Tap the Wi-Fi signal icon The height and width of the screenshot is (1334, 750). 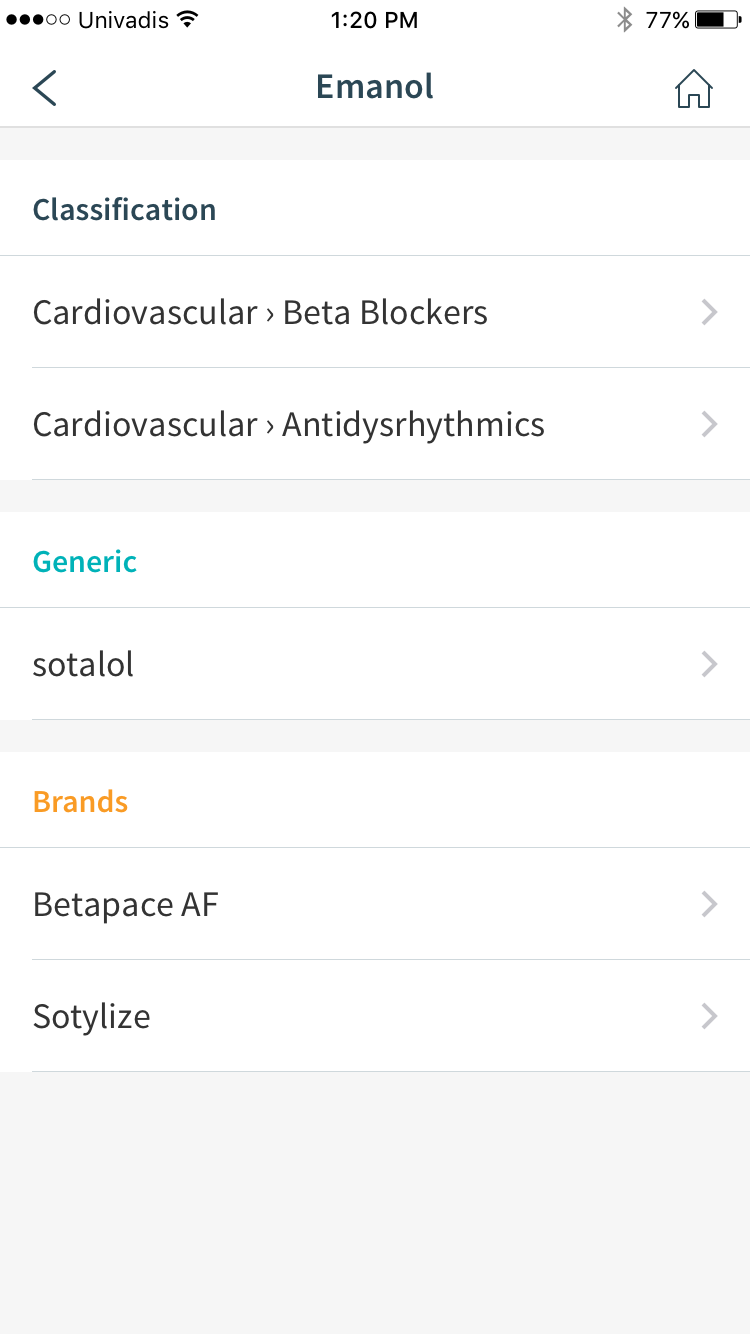(x=186, y=20)
